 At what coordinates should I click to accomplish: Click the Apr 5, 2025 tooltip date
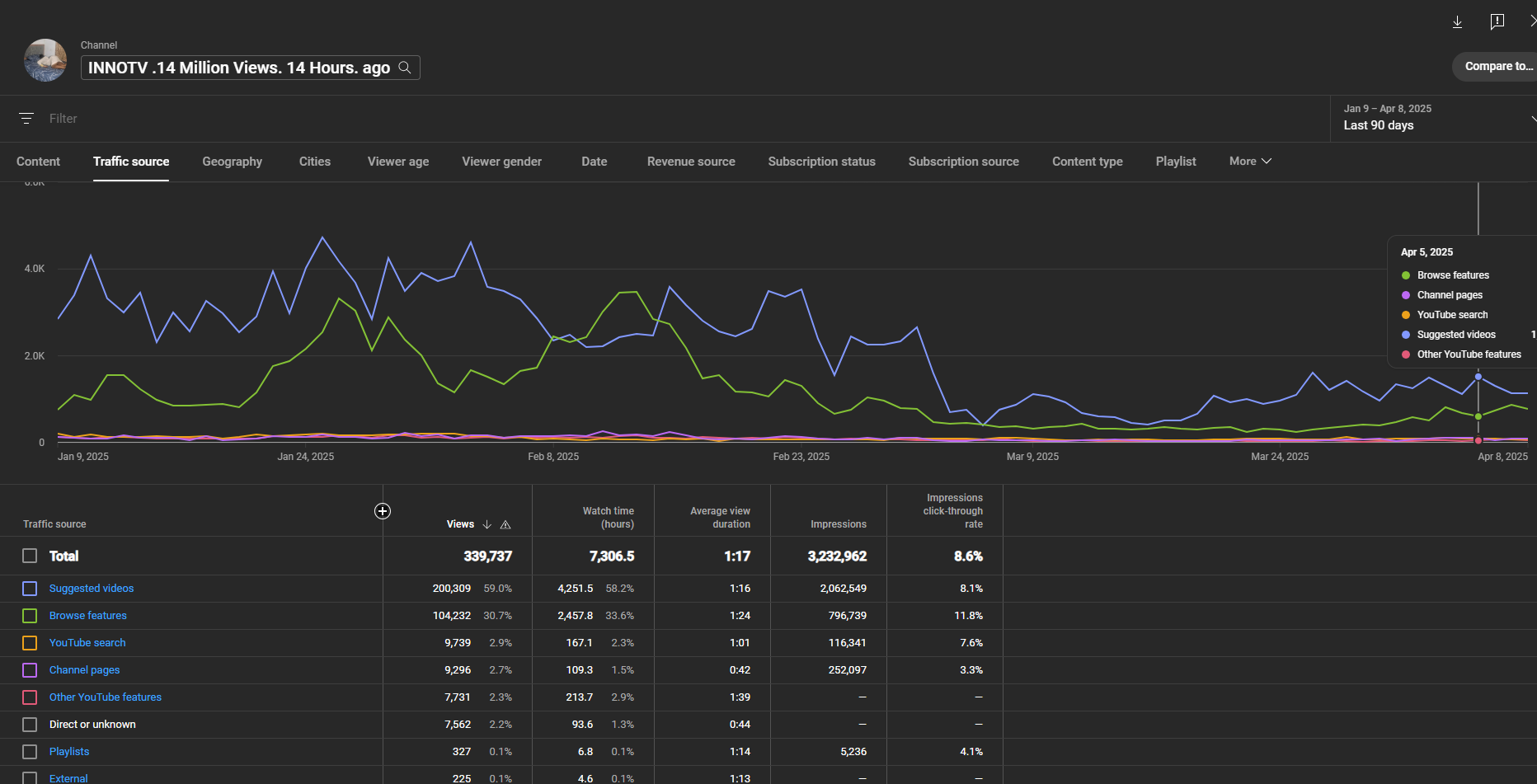pos(1427,252)
